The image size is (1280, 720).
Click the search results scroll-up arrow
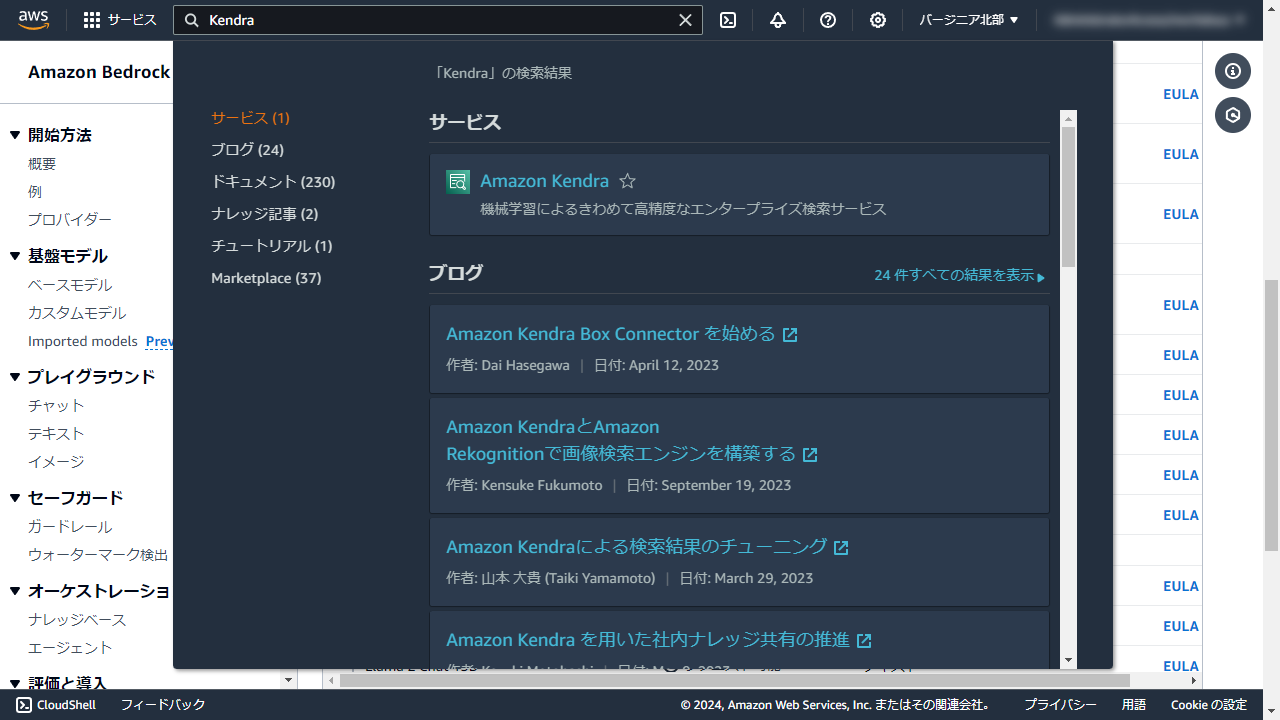coord(1069,118)
